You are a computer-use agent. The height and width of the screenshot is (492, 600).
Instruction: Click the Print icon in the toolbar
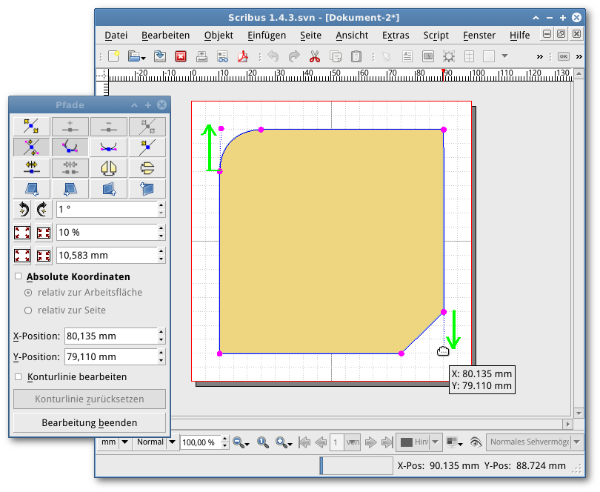click(x=203, y=57)
